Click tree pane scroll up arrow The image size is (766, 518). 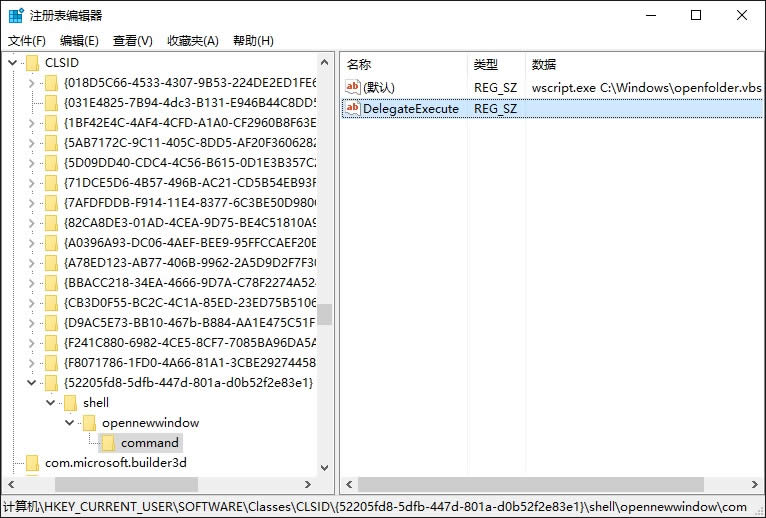(324, 62)
